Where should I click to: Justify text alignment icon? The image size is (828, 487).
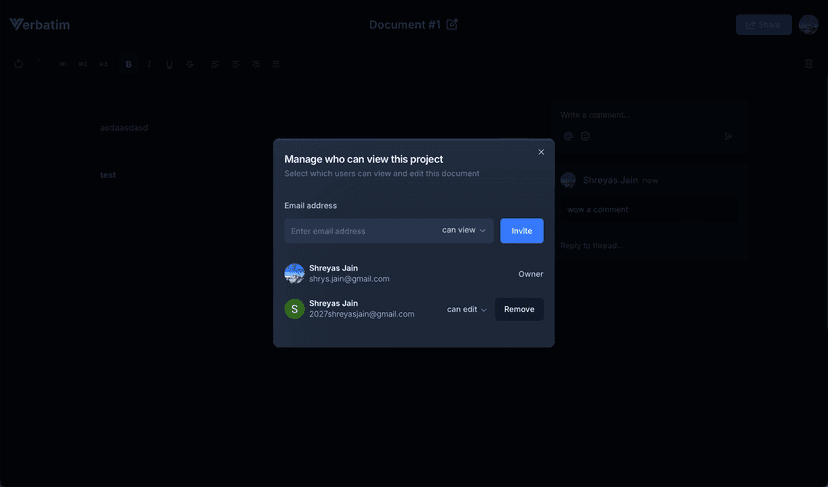pyautogui.click(x=276, y=64)
